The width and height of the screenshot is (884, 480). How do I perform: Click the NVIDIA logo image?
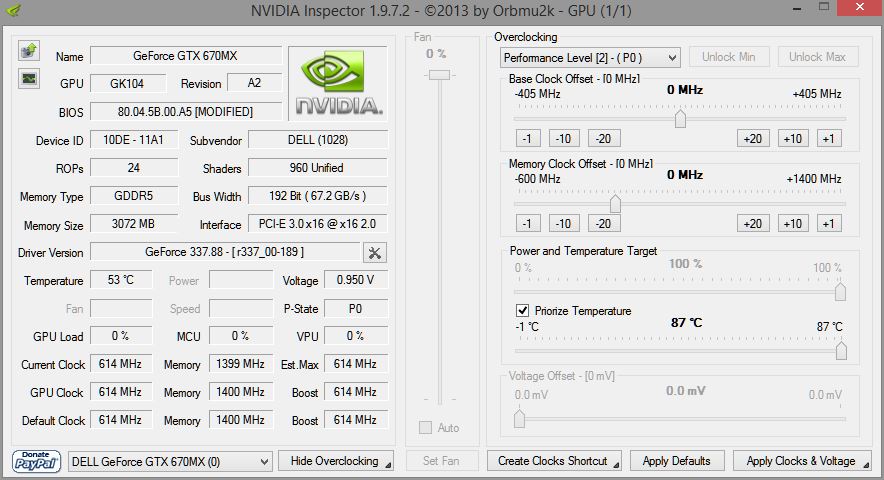(x=338, y=83)
